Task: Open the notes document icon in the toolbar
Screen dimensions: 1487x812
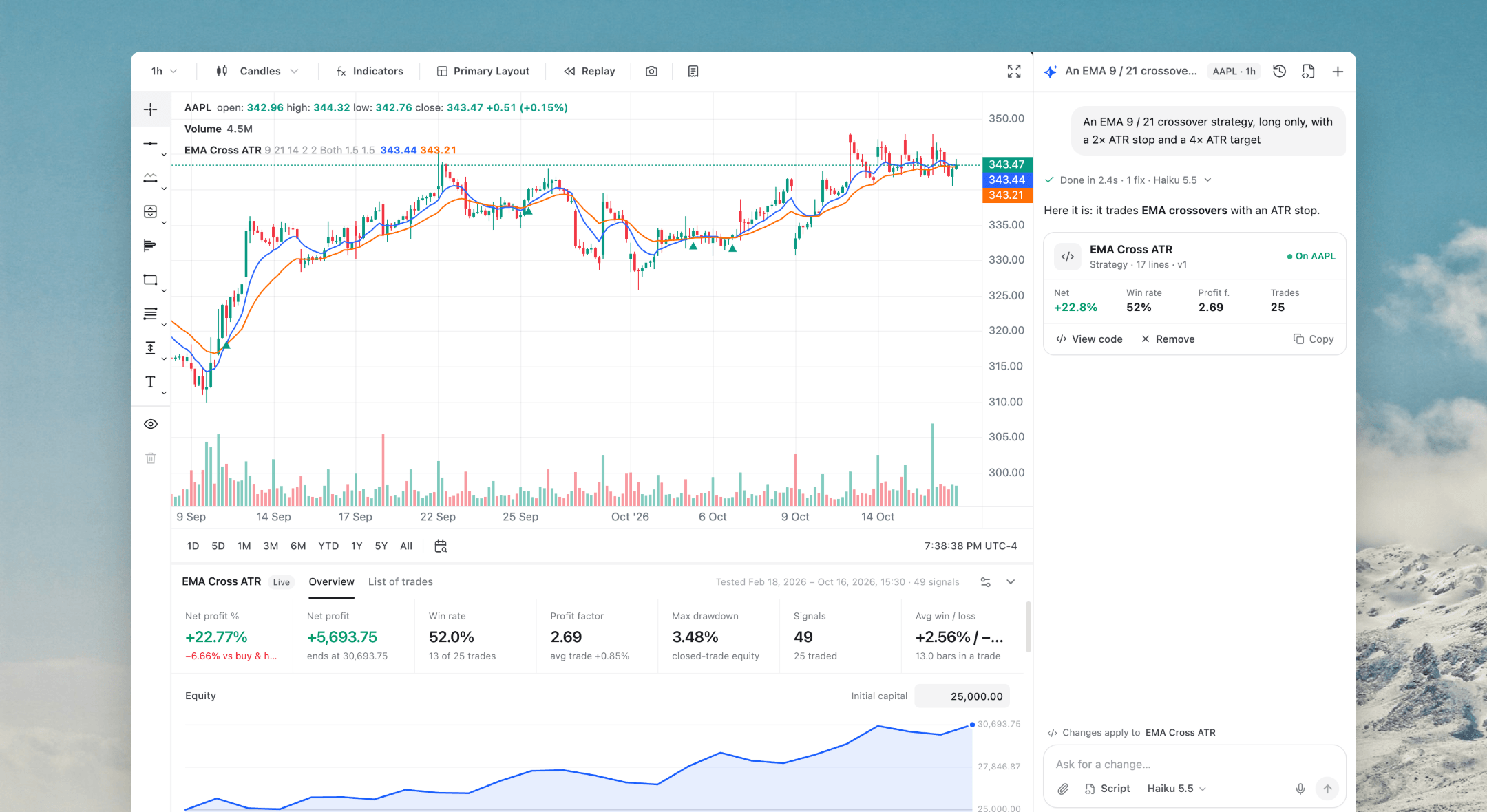Action: [x=693, y=71]
